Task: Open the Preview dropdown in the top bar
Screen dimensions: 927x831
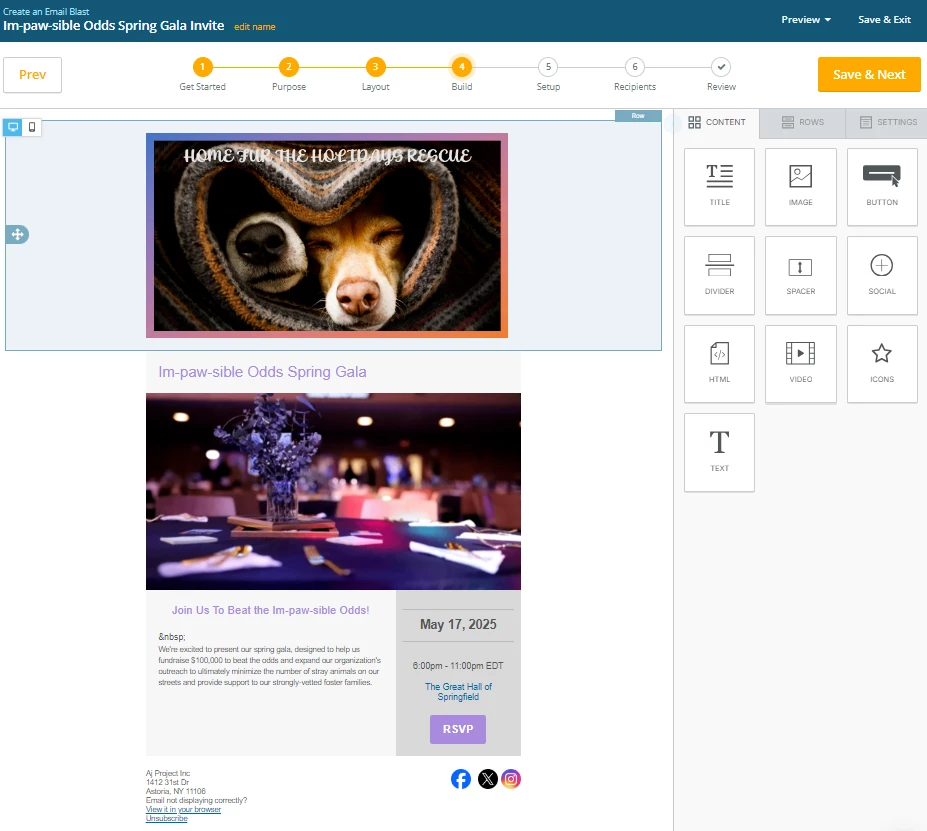Action: coord(805,19)
